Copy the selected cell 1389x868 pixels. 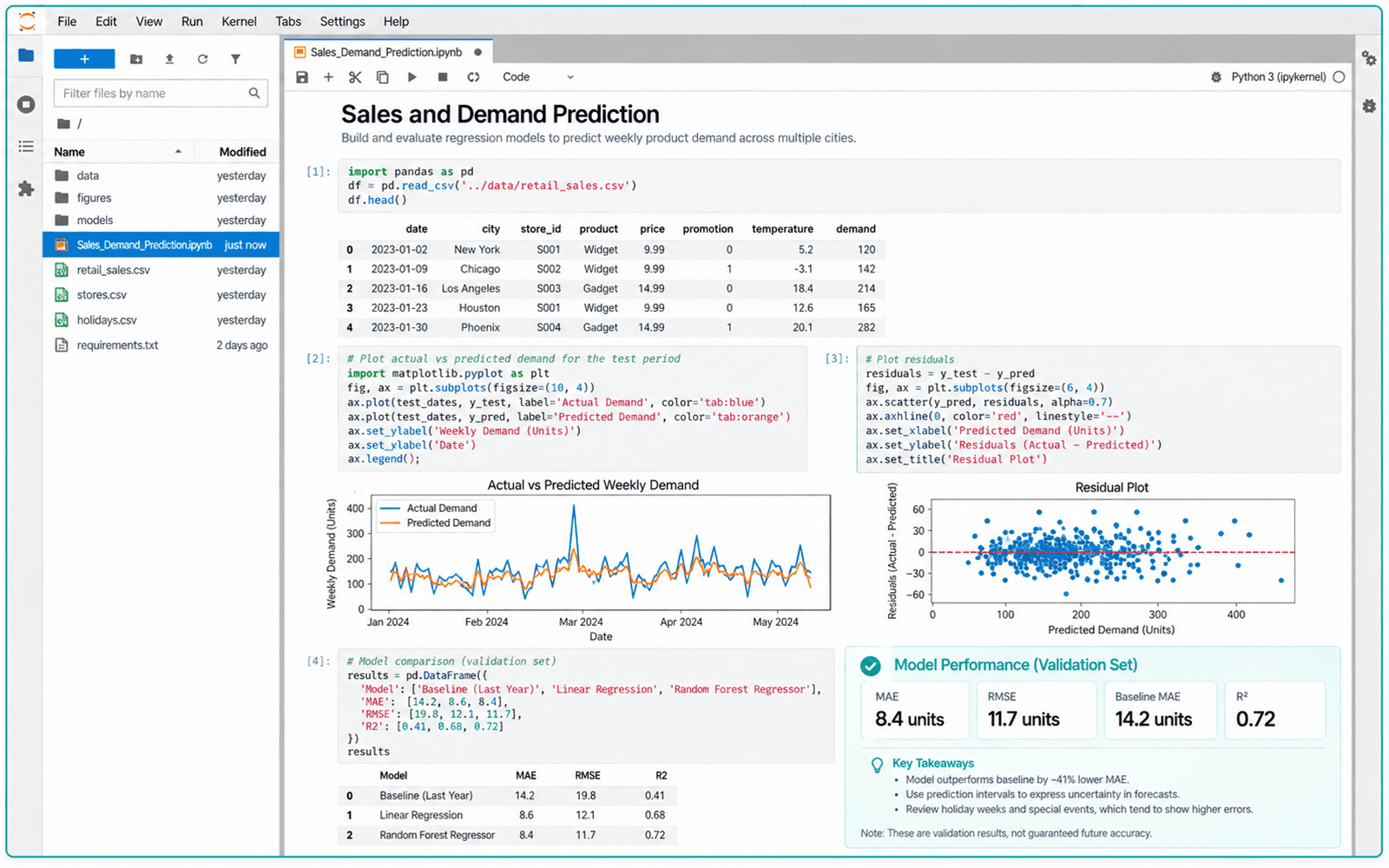coord(382,77)
